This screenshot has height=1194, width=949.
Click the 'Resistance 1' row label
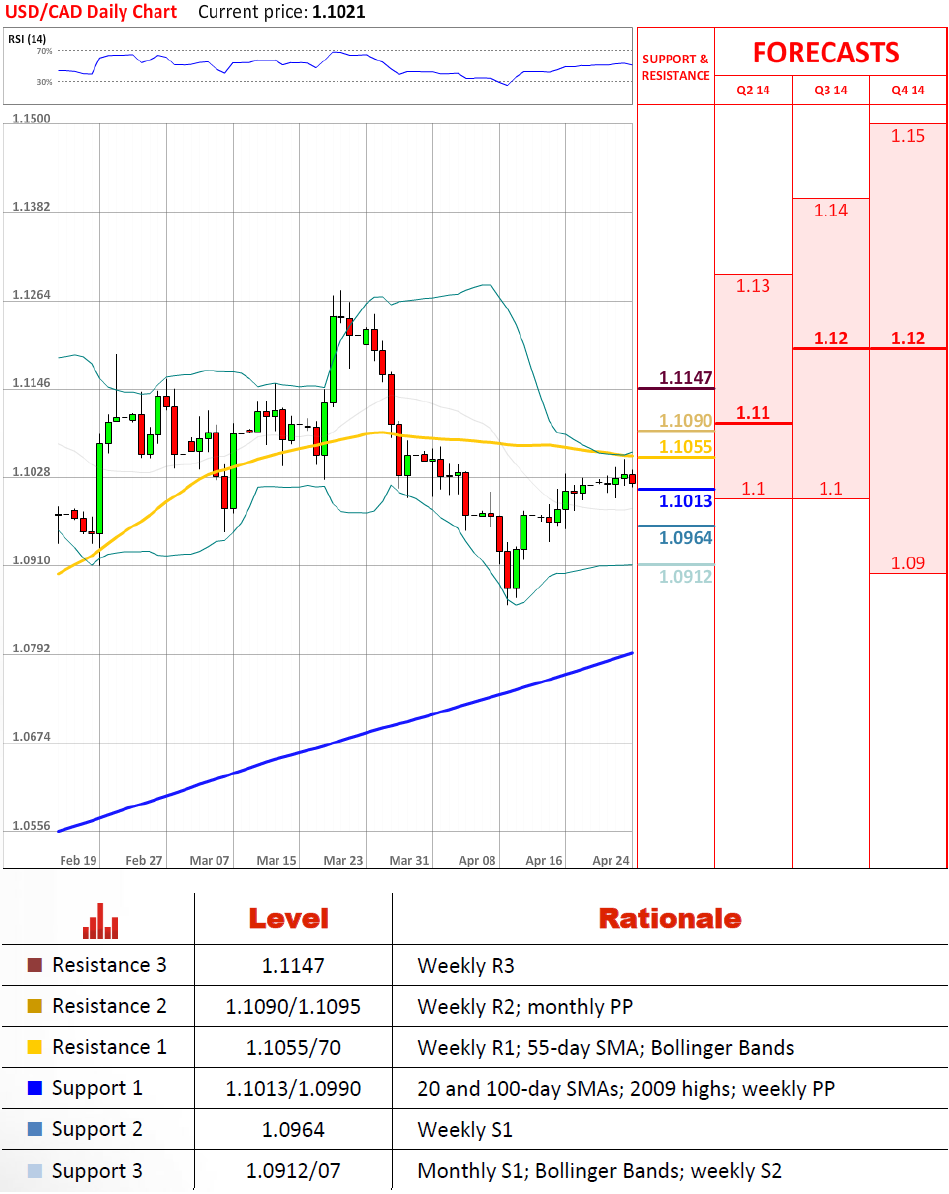click(x=109, y=1047)
